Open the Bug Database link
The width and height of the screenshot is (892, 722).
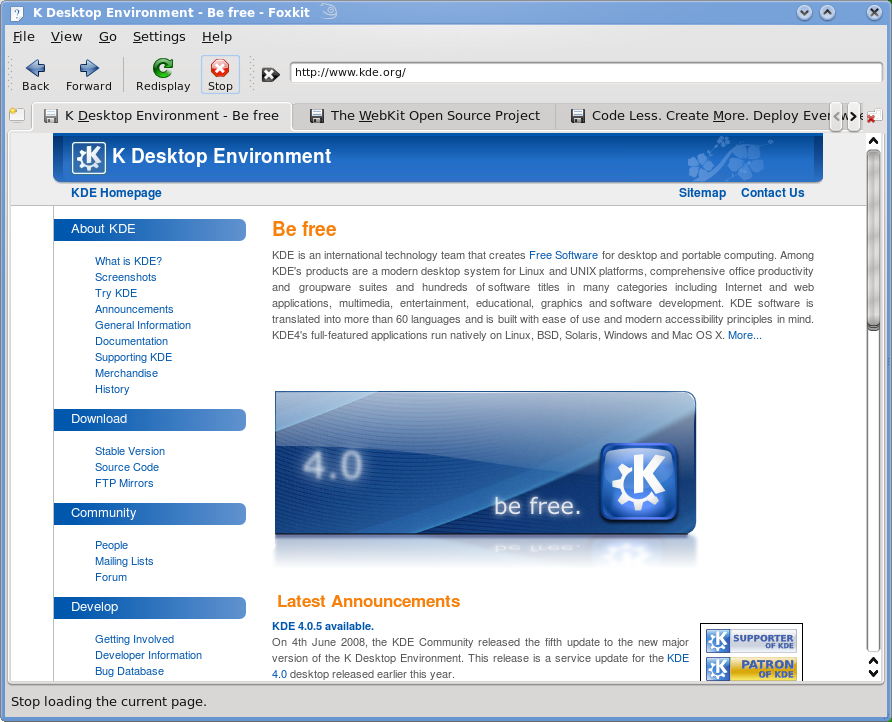point(129,671)
